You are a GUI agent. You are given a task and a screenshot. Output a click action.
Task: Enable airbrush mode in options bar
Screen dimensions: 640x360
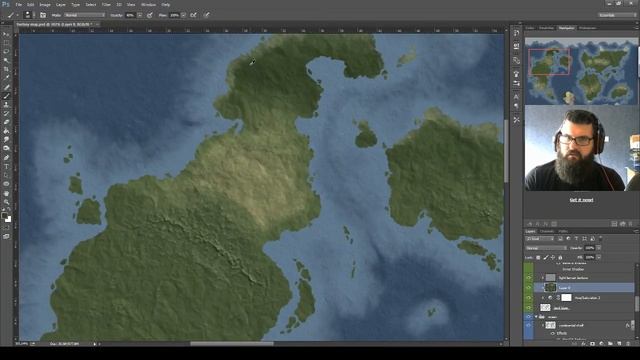(x=193, y=15)
